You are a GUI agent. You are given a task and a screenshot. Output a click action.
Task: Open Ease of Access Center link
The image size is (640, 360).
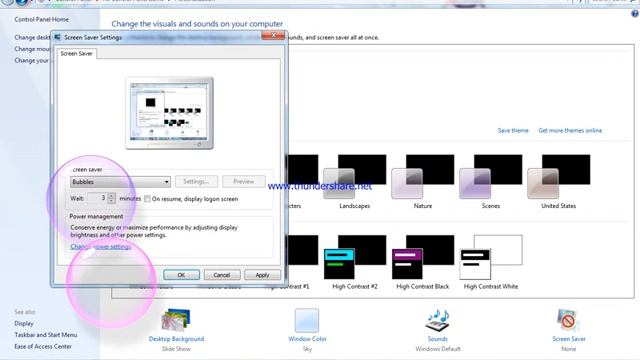43,346
